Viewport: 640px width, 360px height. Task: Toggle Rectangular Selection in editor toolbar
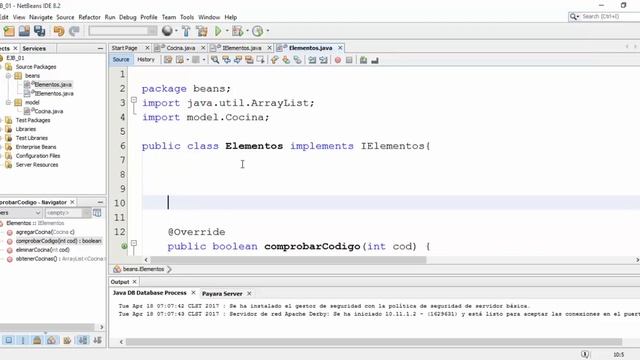[x=260, y=60]
